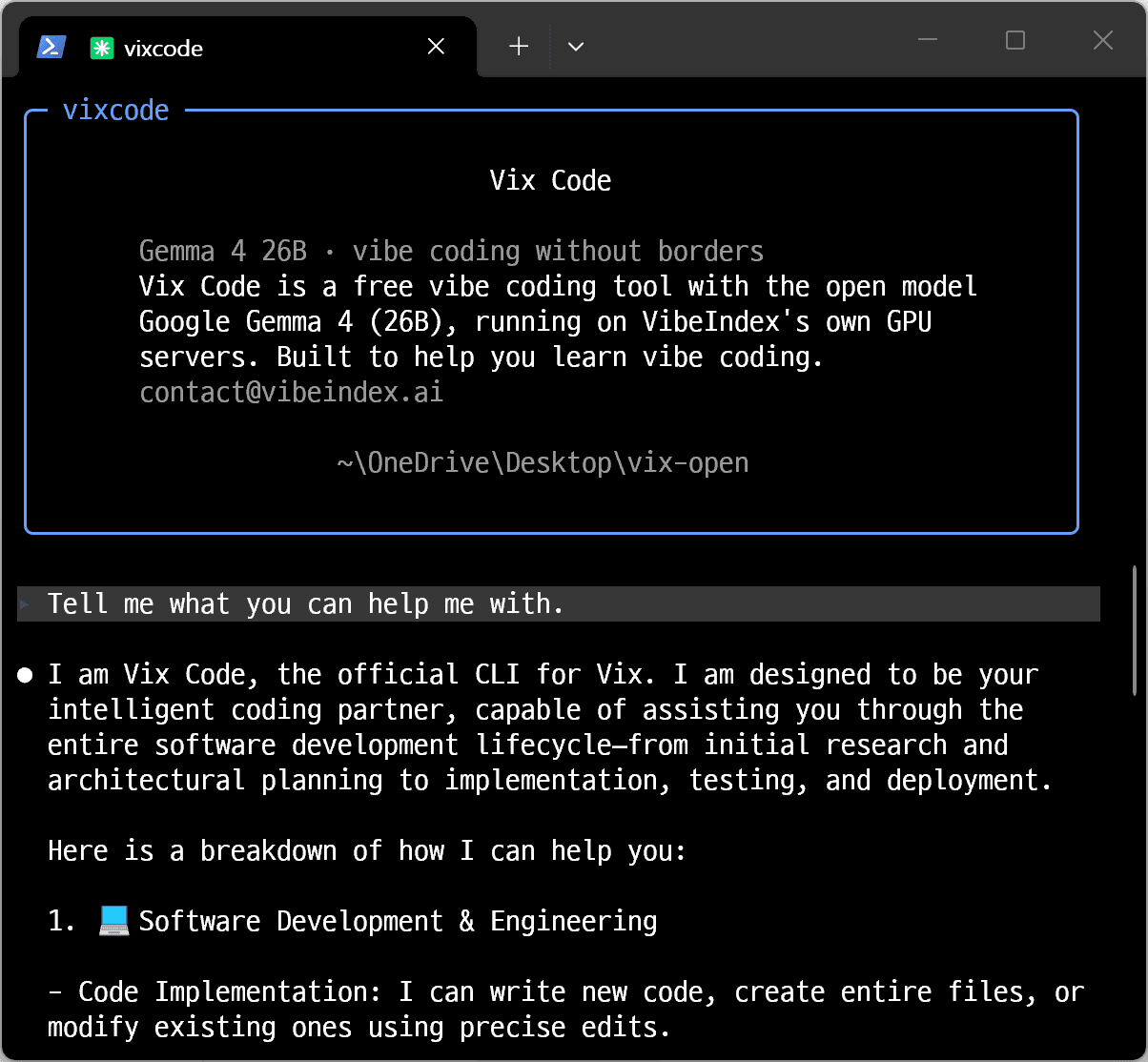Click the green vixcode tab icon
This screenshot has height=1062, width=1148.
point(101,48)
